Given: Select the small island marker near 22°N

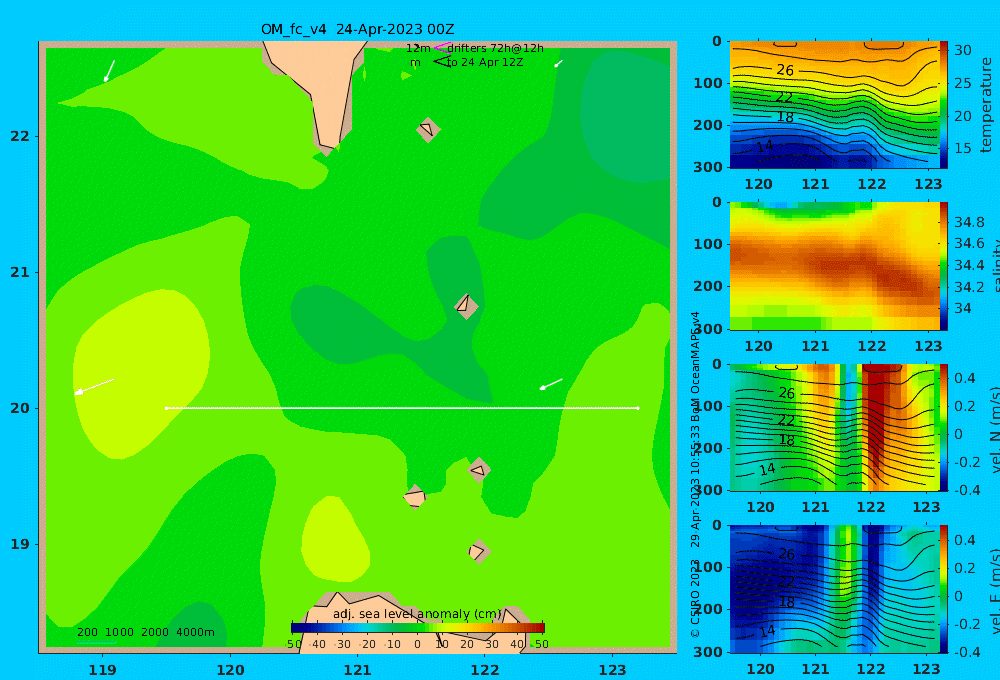Looking at the screenshot, I should [428, 129].
